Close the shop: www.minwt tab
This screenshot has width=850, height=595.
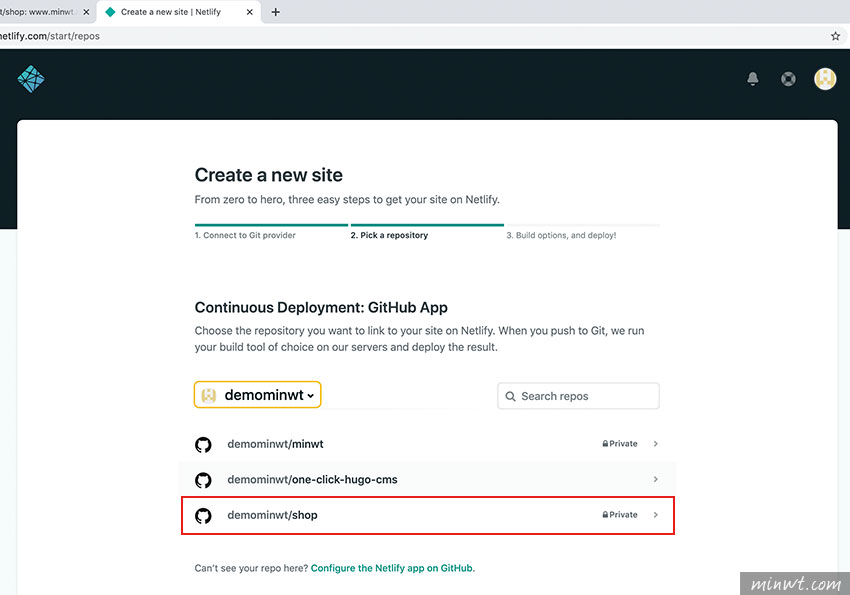pyautogui.click(x=86, y=12)
